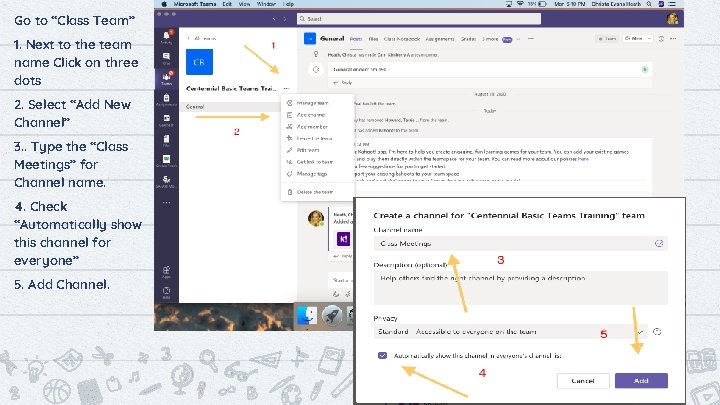Image resolution: width=720 pixels, height=405 pixels.
Task: Click the privacy info icon beside the dropdown
Action: tap(657, 332)
